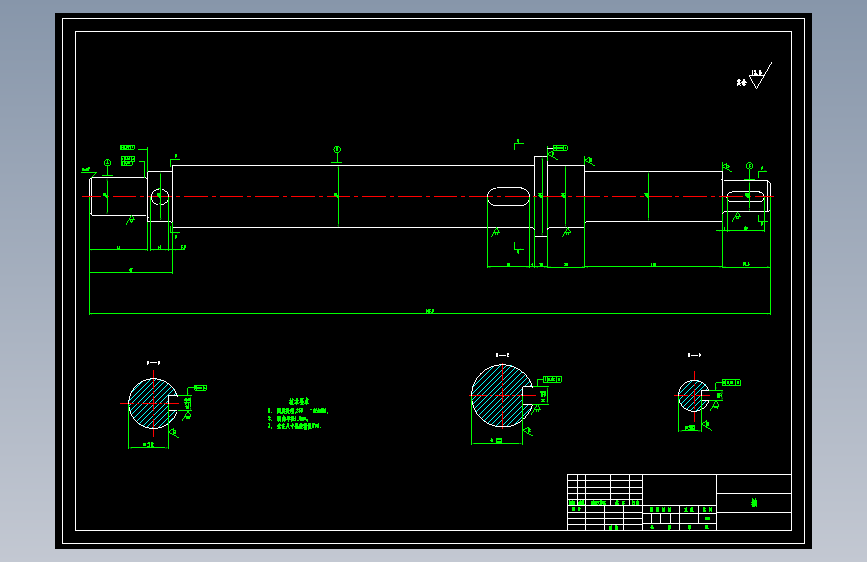Click the tolerance frame beside left cross-section
The width and height of the screenshot is (867, 562).
tap(200, 388)
